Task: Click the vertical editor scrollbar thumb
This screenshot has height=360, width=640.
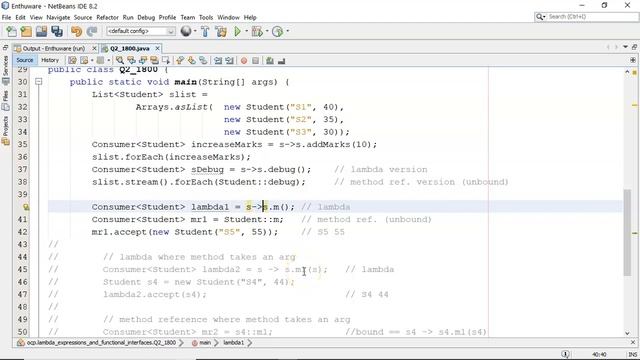Action: (628, 233)
